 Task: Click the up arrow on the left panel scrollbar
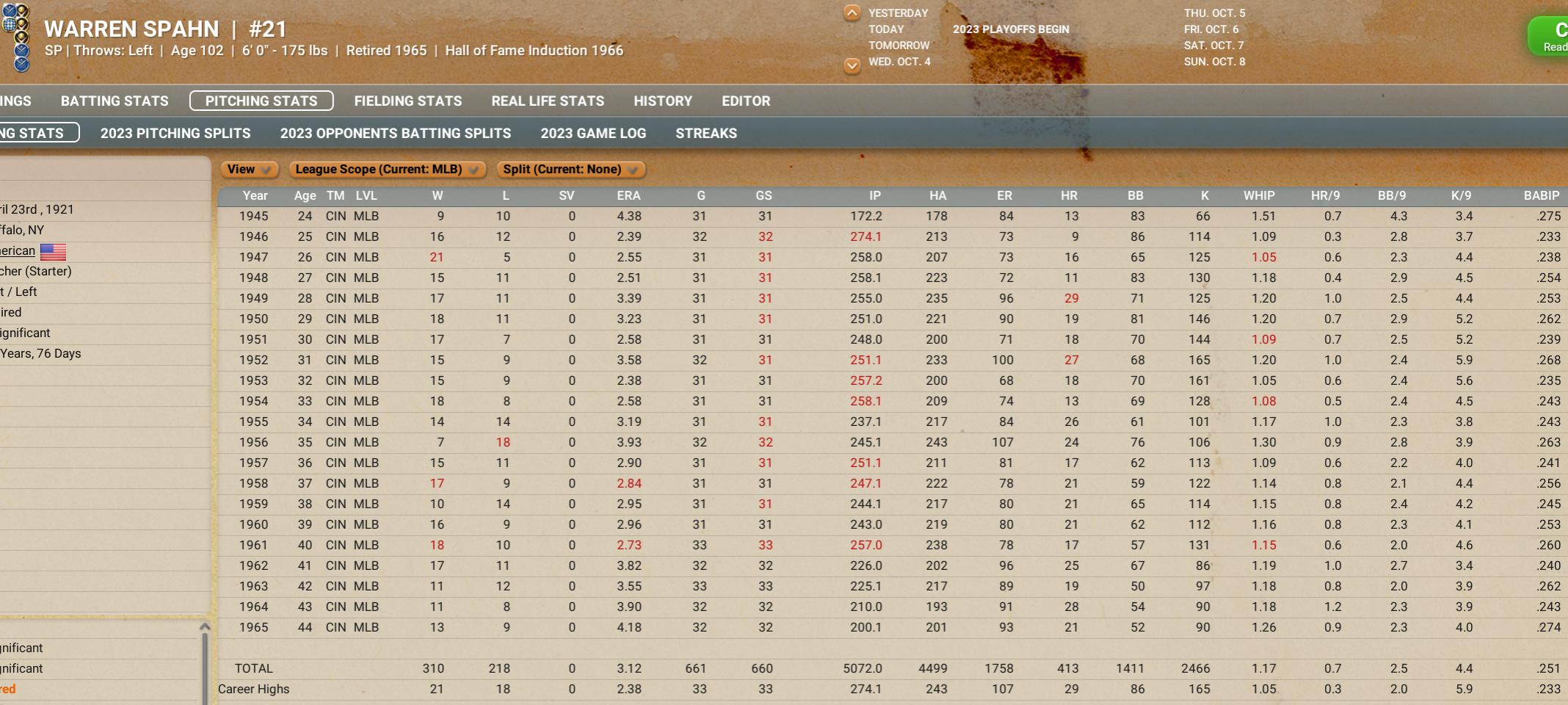205,627
